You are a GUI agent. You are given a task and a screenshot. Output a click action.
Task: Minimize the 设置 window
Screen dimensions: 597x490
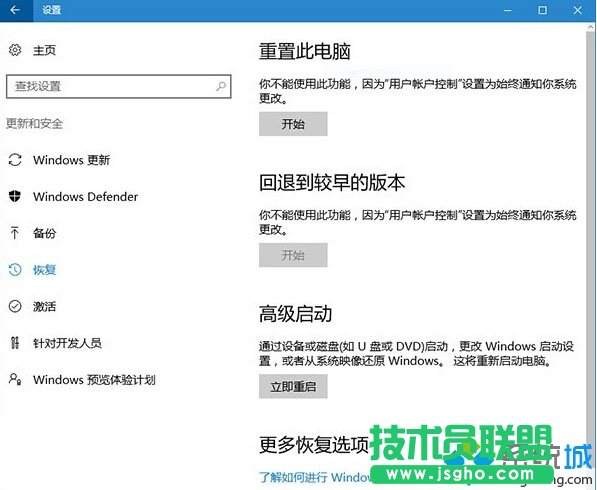click(x=507, y=10)
